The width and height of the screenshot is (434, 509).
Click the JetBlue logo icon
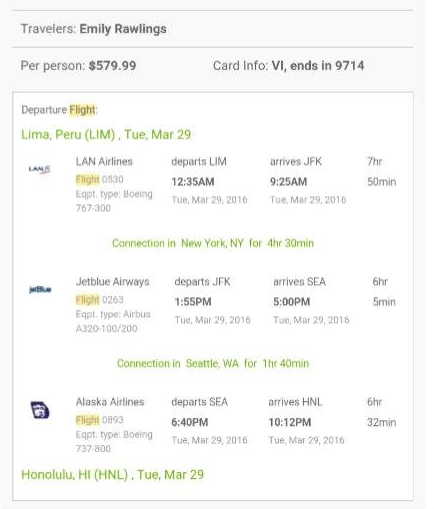click(40, 289)
